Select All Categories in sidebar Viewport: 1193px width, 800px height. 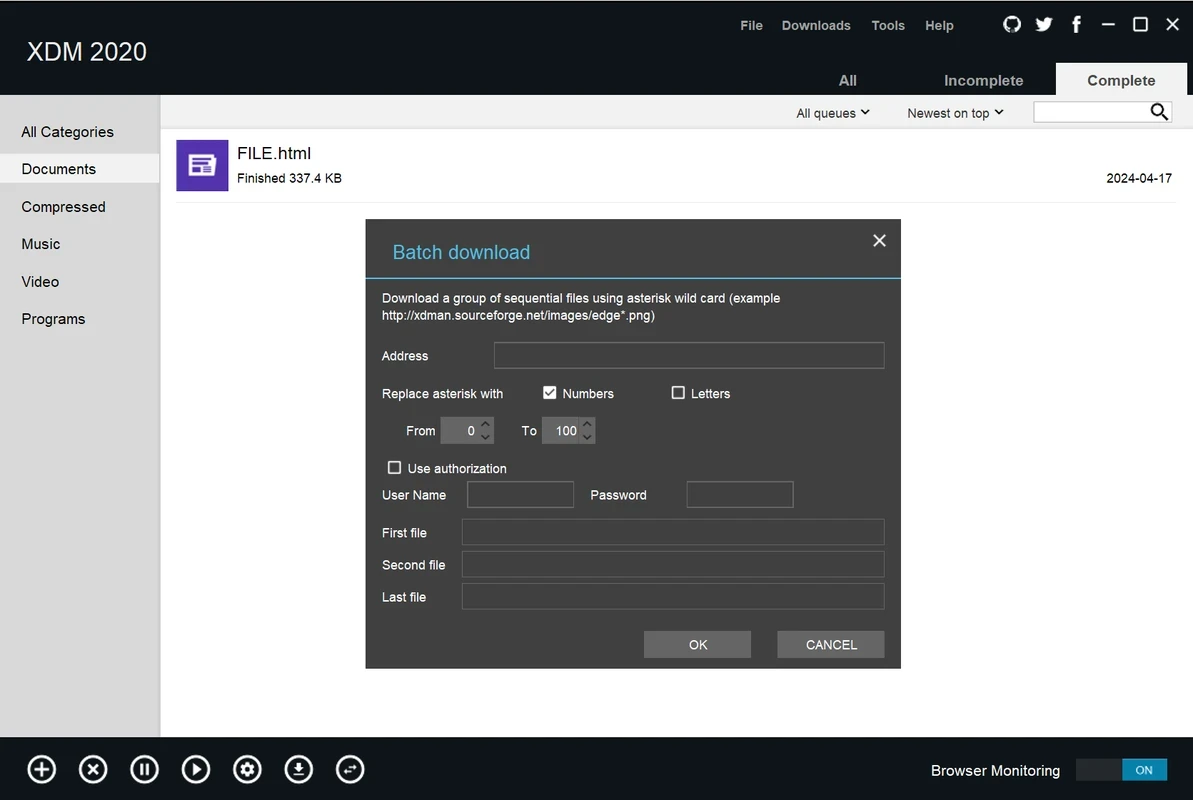(x=79, y=132)
